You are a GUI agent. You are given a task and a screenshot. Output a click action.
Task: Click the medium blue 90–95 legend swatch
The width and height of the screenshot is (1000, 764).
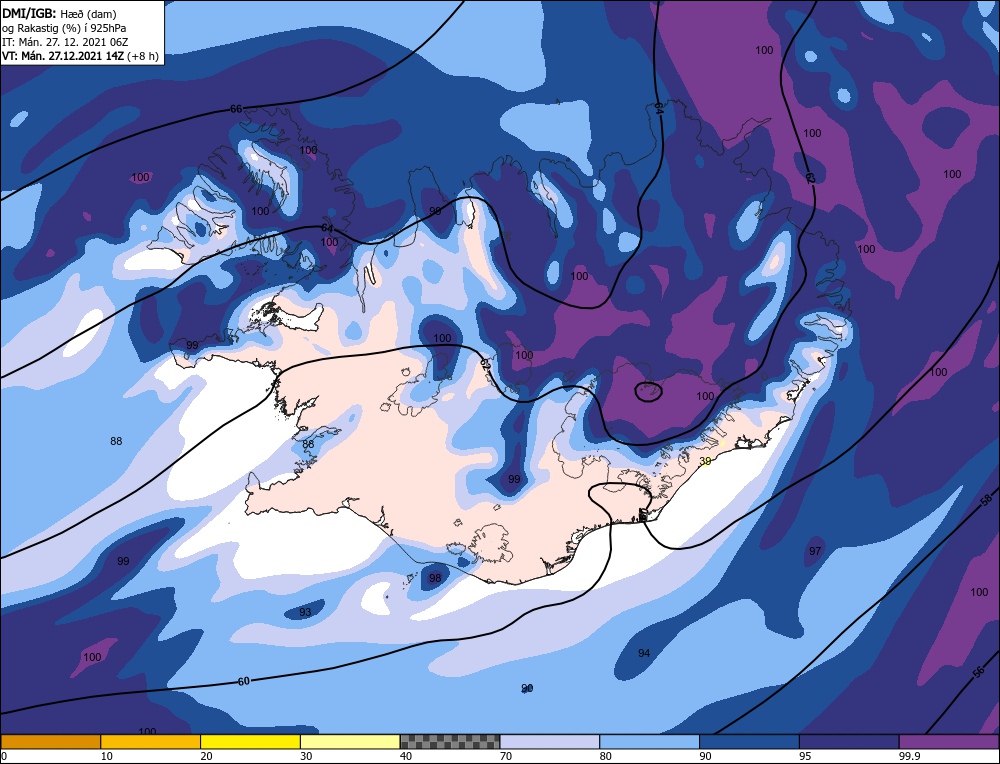749,741
